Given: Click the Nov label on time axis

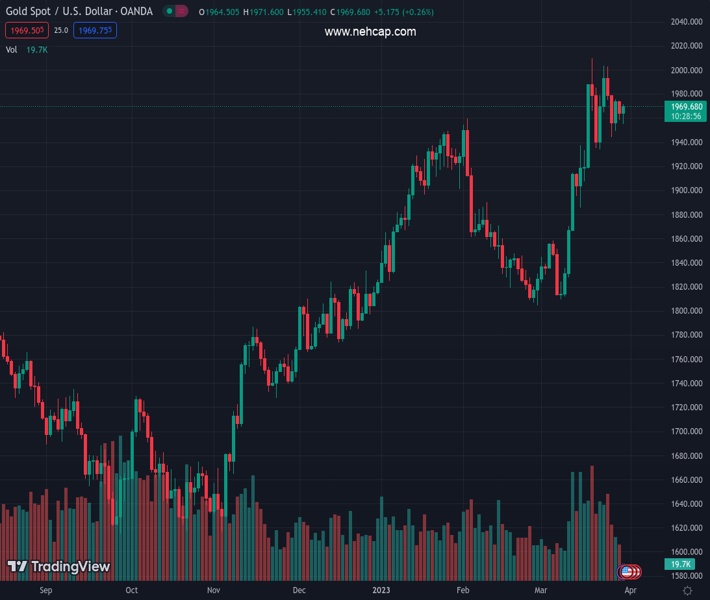Looking at the screenshot, I should click(x=213, y=591).
